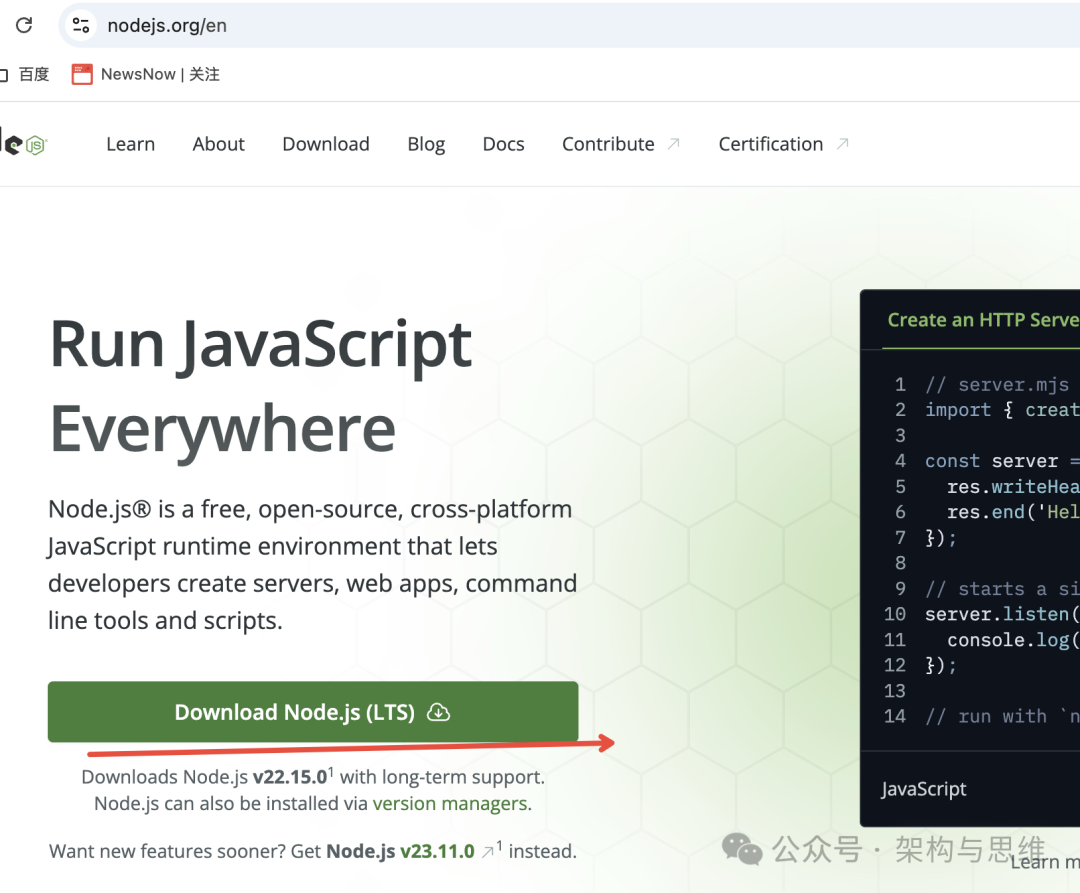Open the 百度 bookmark
The width and height of the screenshot is (1080, 893).
point(34,74)
